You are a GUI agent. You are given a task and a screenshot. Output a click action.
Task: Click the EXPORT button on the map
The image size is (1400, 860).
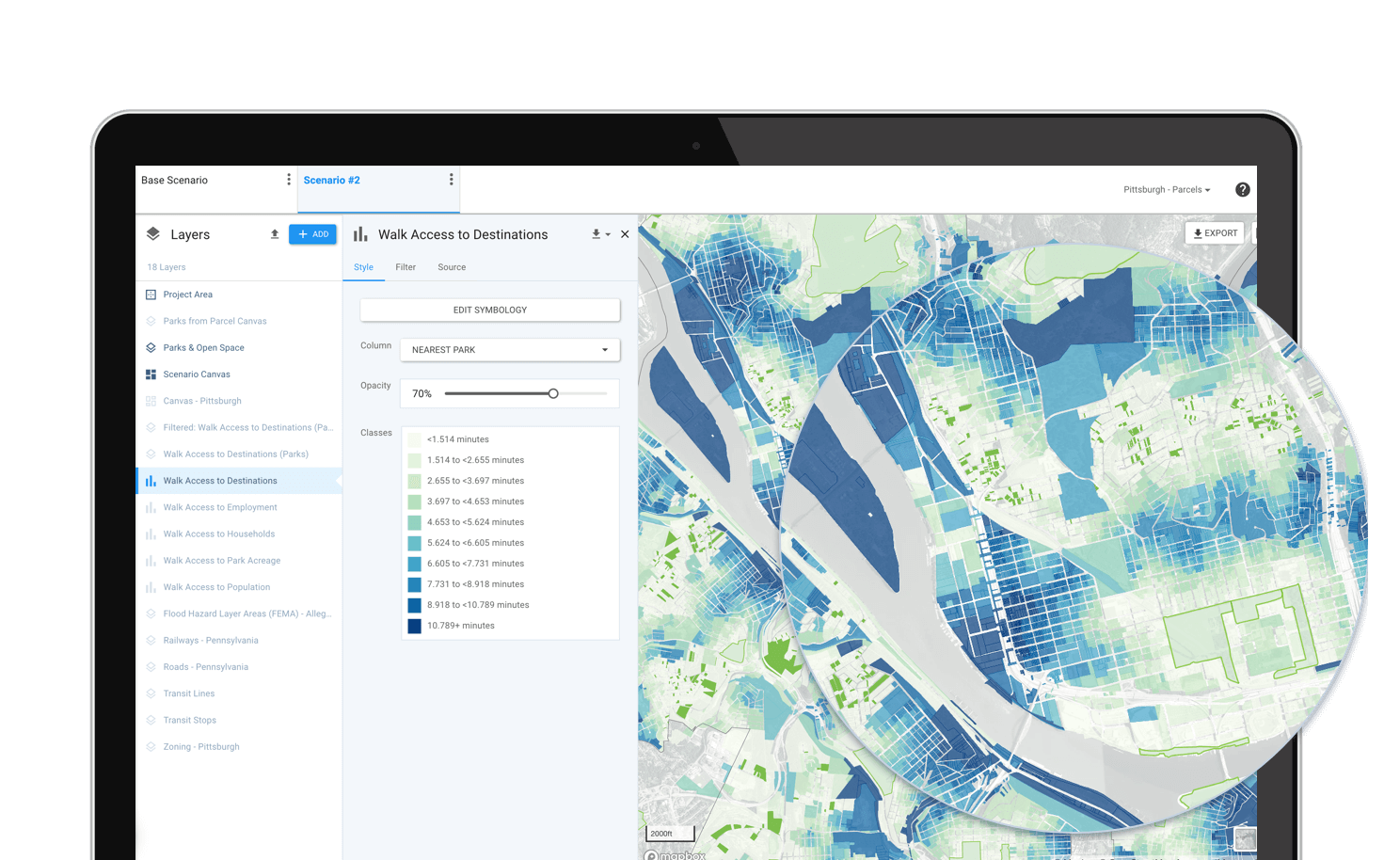pyautogui.click(x=1214, y=232)
